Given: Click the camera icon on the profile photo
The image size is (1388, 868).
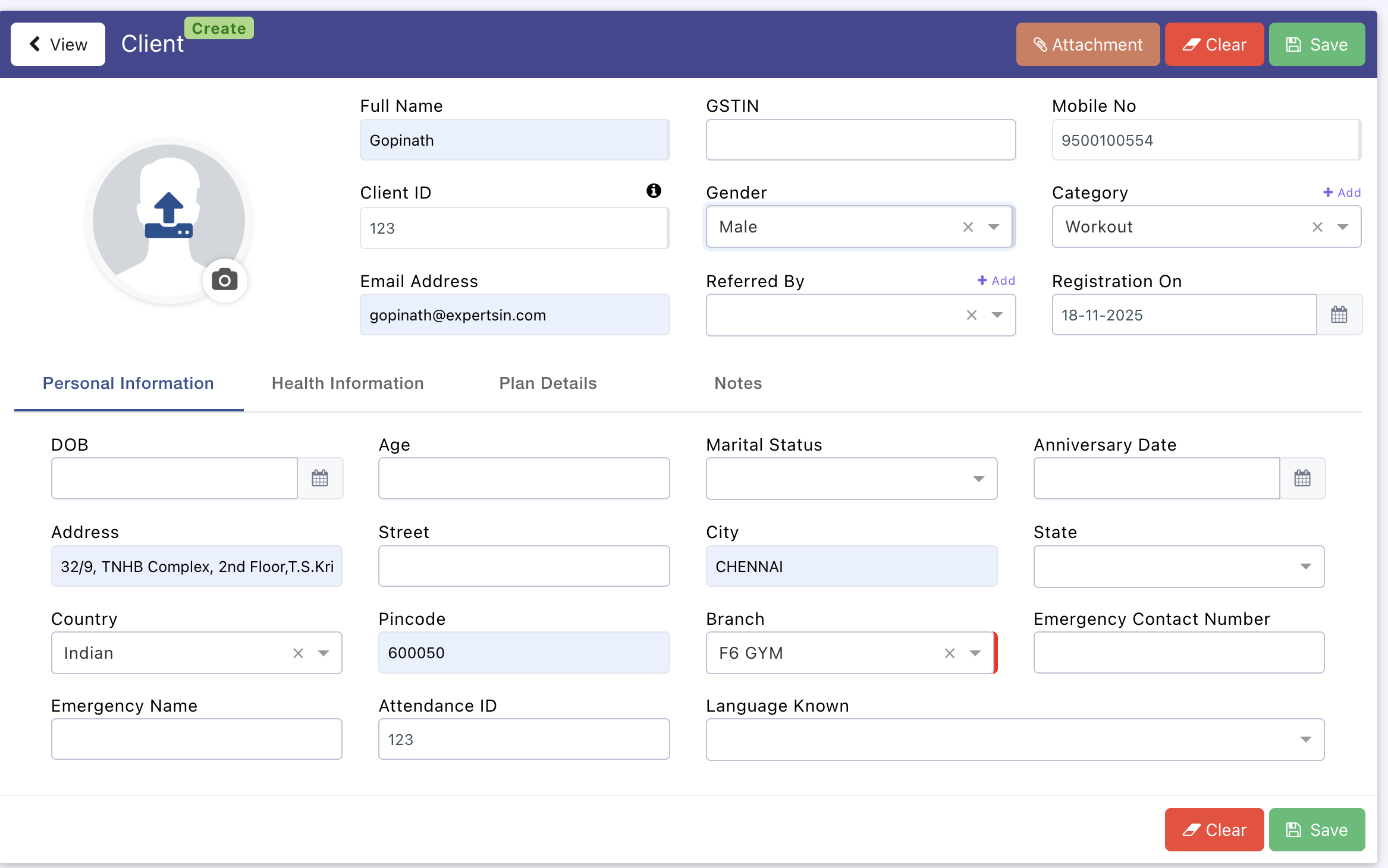Looking at the screenshot, I should (225, 279).
